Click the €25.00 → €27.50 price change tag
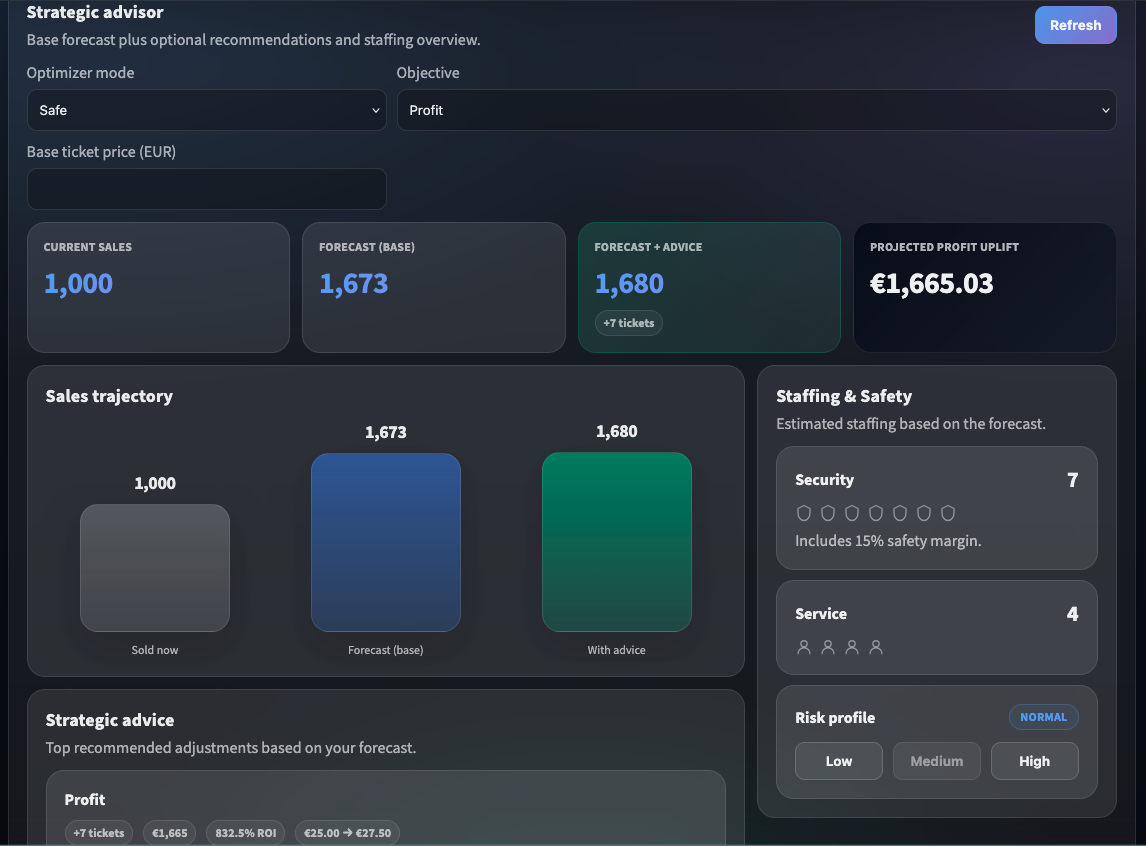 tap(347, 833)
